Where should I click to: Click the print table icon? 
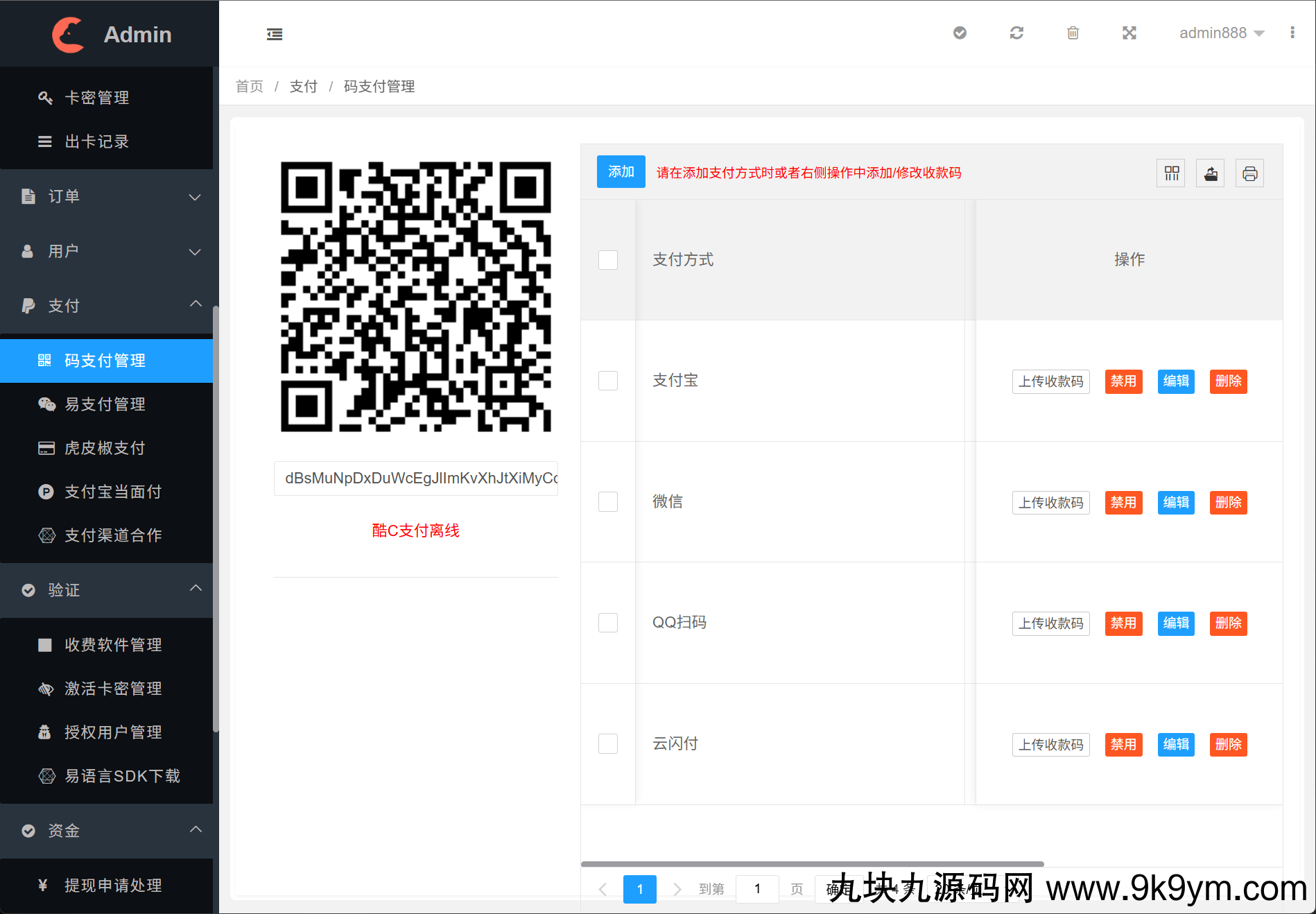[1249, 173]
